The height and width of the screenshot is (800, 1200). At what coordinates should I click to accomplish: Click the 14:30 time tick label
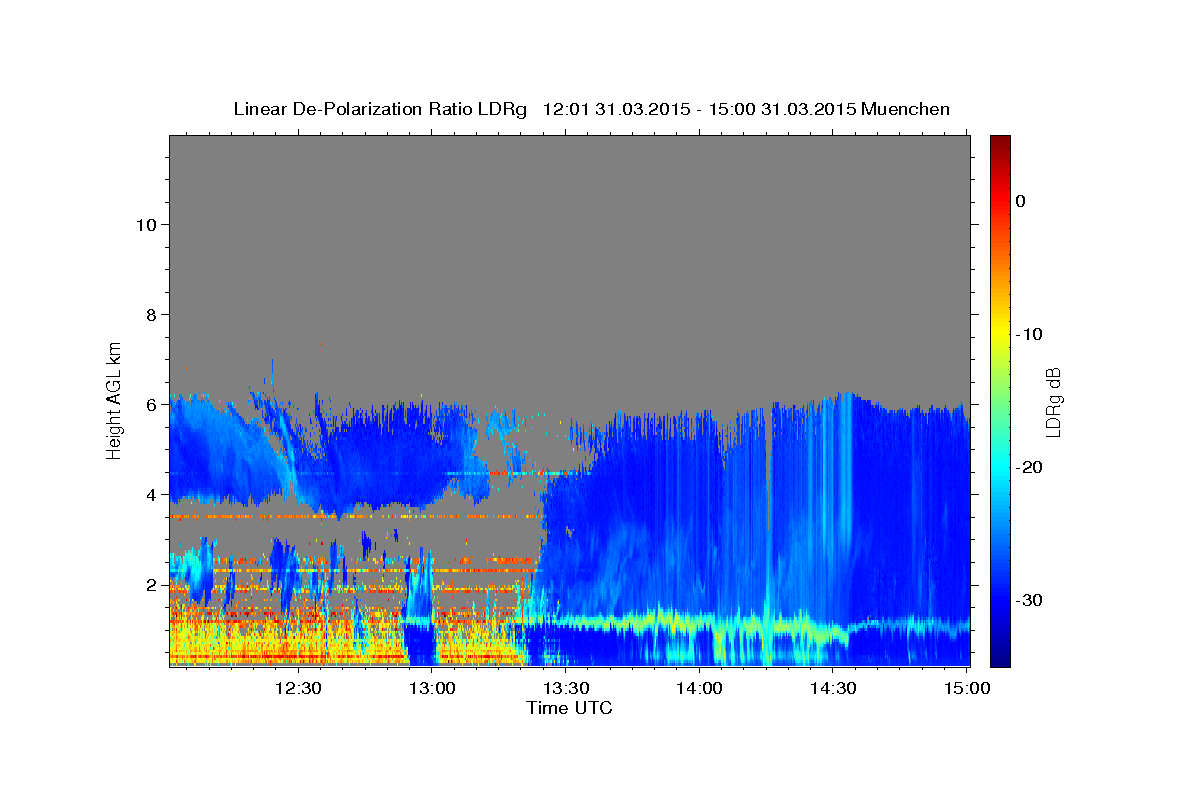(832, 688)
